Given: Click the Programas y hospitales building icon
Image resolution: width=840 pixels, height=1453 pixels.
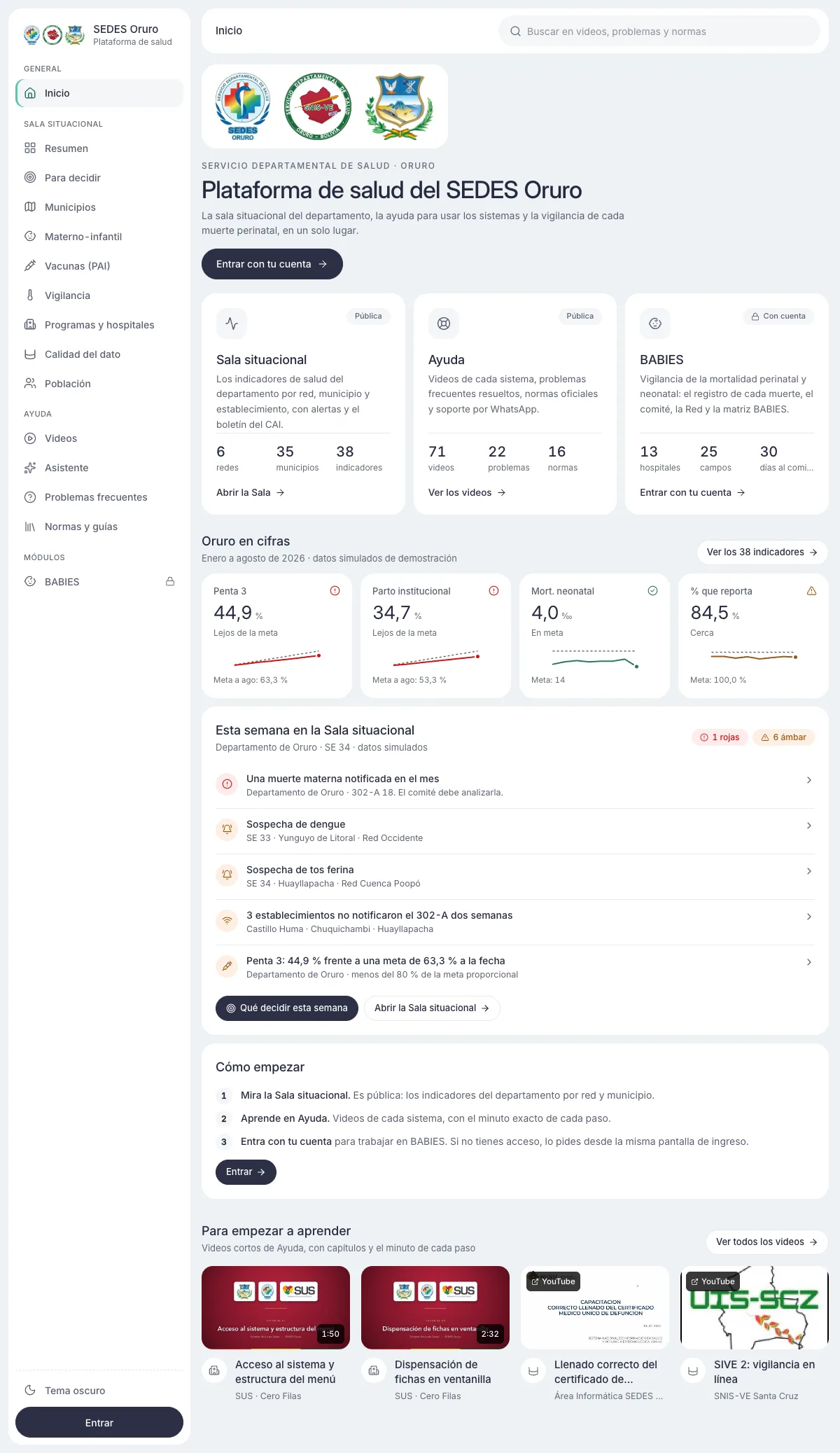Looking at the screenshot, I should pos(30,324).
